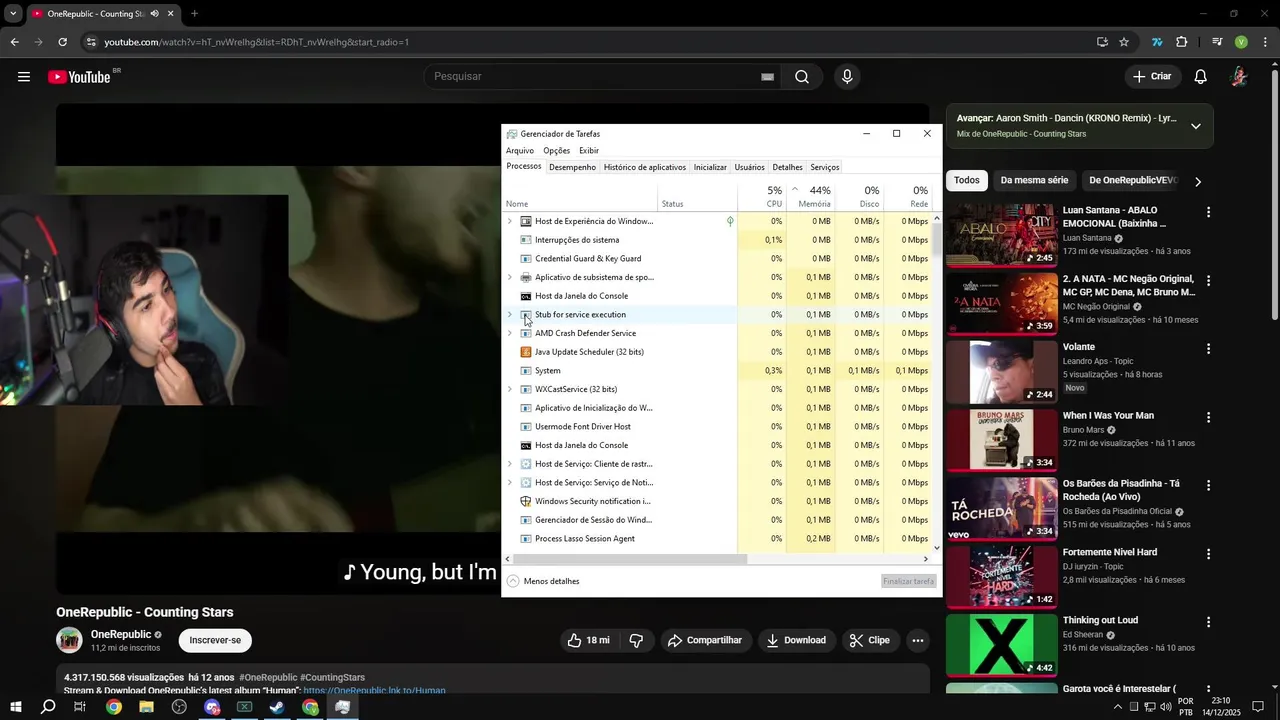
Task: Select Todos filter chip
Action: point(967,180)
